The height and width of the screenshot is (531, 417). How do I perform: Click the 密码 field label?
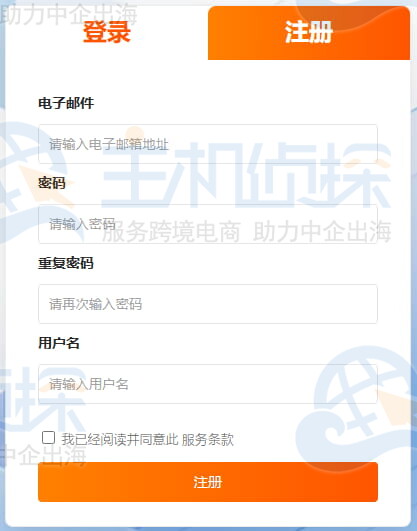click(x=52, y=183)
